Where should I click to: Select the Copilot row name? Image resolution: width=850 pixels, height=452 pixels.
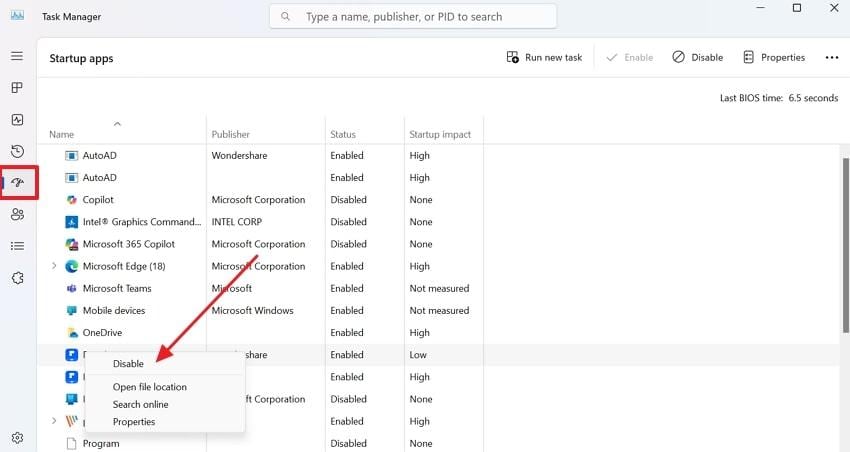click(98, 200)
